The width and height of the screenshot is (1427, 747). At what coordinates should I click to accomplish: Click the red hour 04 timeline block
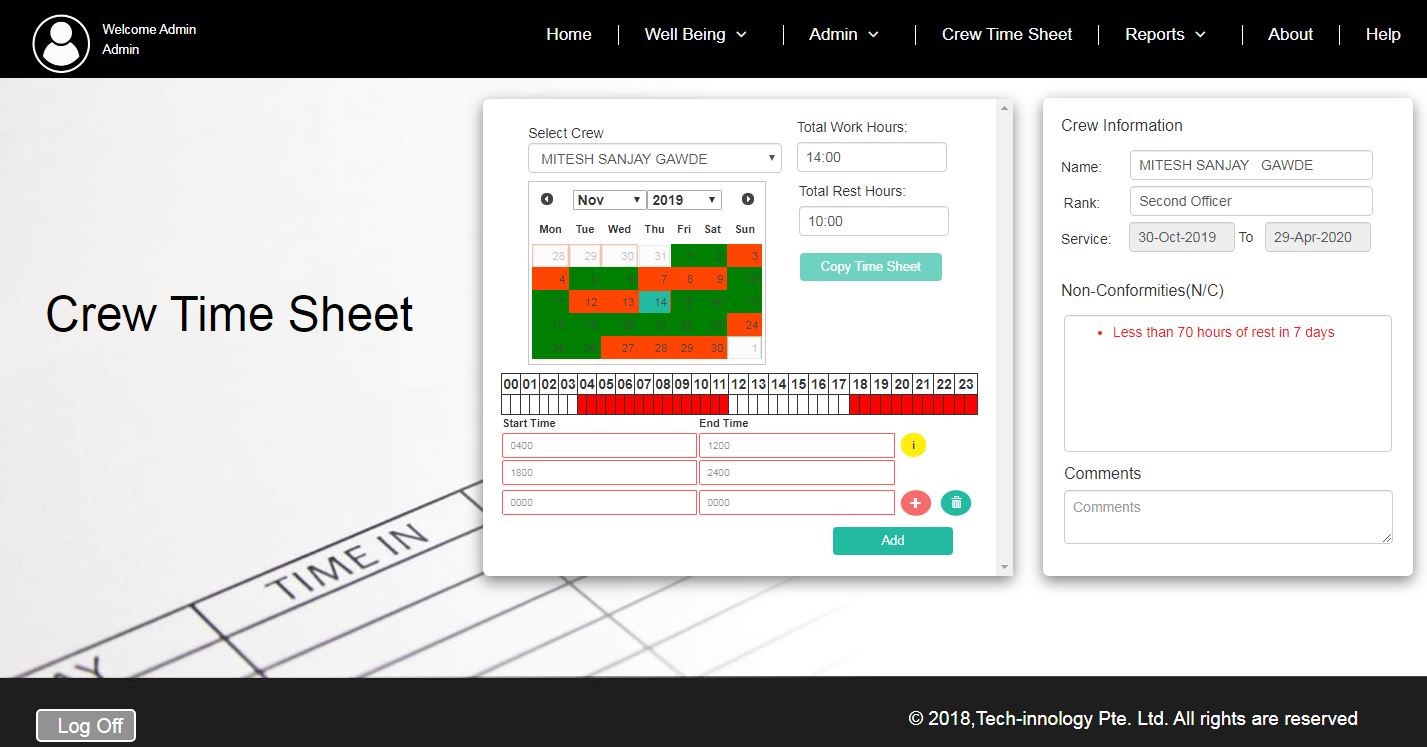tap(587, 405)
